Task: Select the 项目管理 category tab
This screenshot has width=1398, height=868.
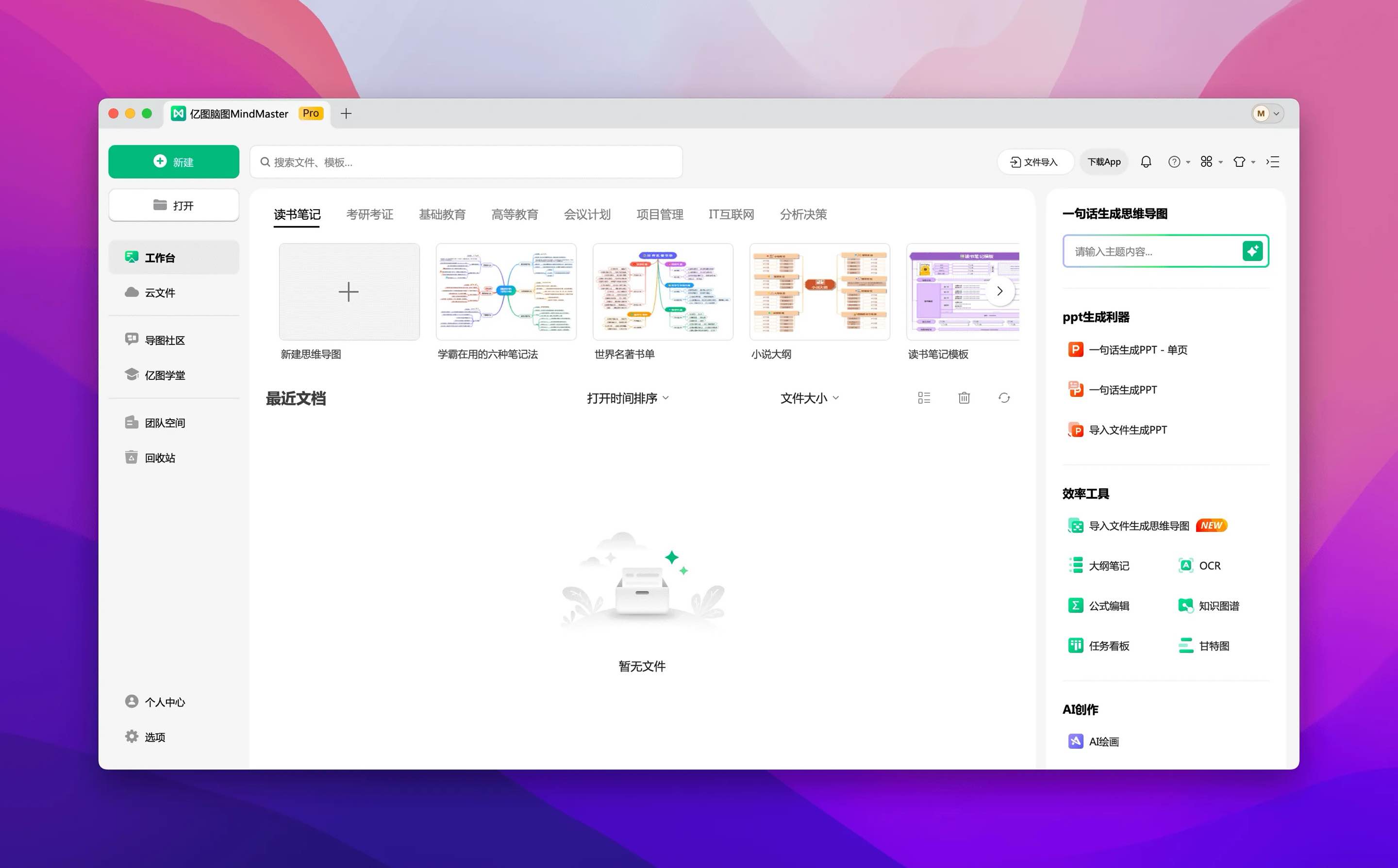Action: [659, 214]
